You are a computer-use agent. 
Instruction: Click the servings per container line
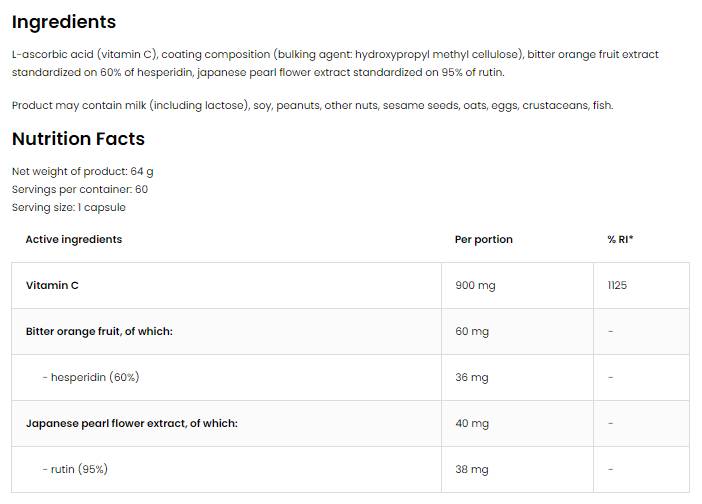pyautogui.click(x=80, y=189)
